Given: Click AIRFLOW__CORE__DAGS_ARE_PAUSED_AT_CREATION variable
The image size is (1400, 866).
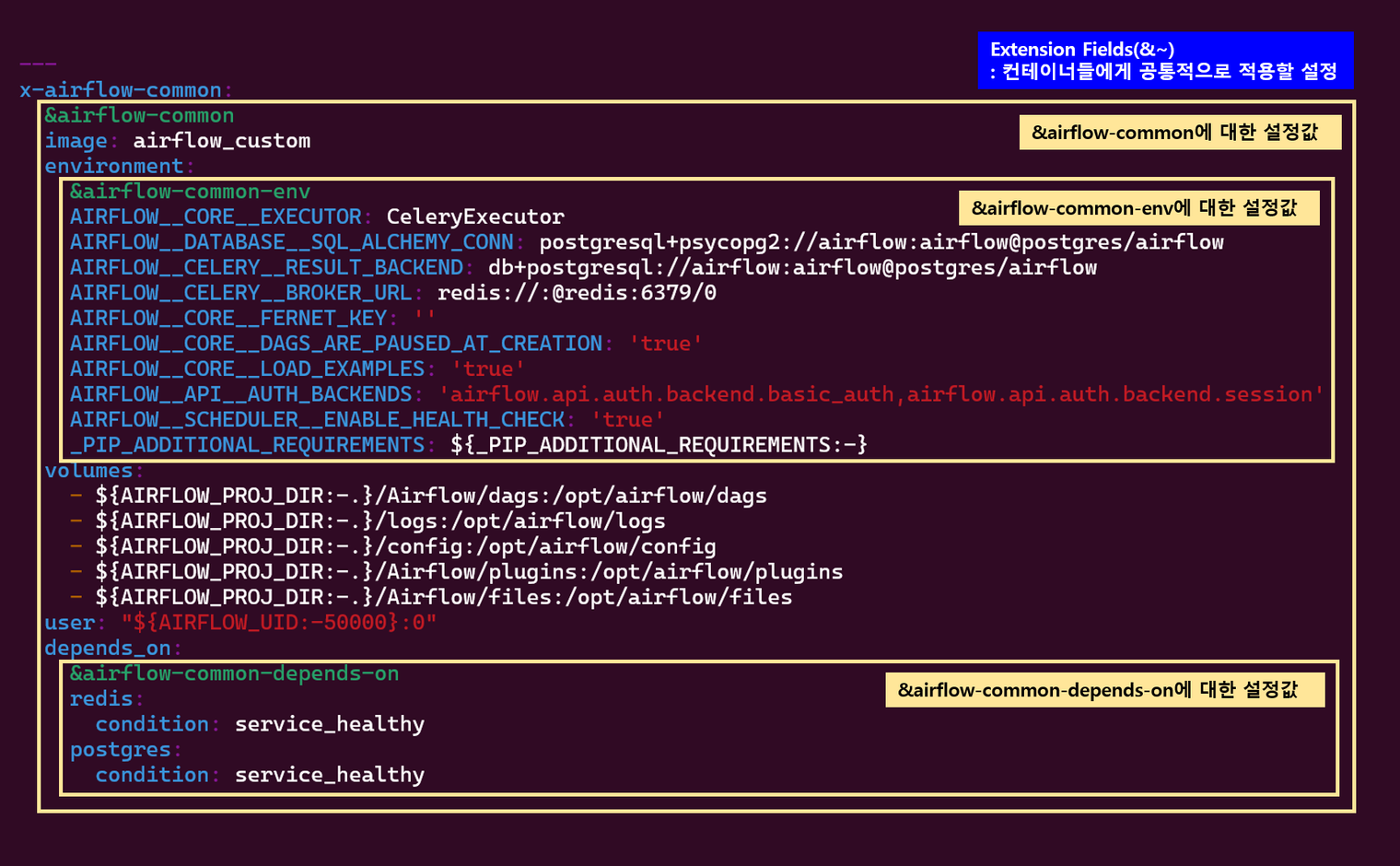Looking at the screenshot, I should 336,344.
